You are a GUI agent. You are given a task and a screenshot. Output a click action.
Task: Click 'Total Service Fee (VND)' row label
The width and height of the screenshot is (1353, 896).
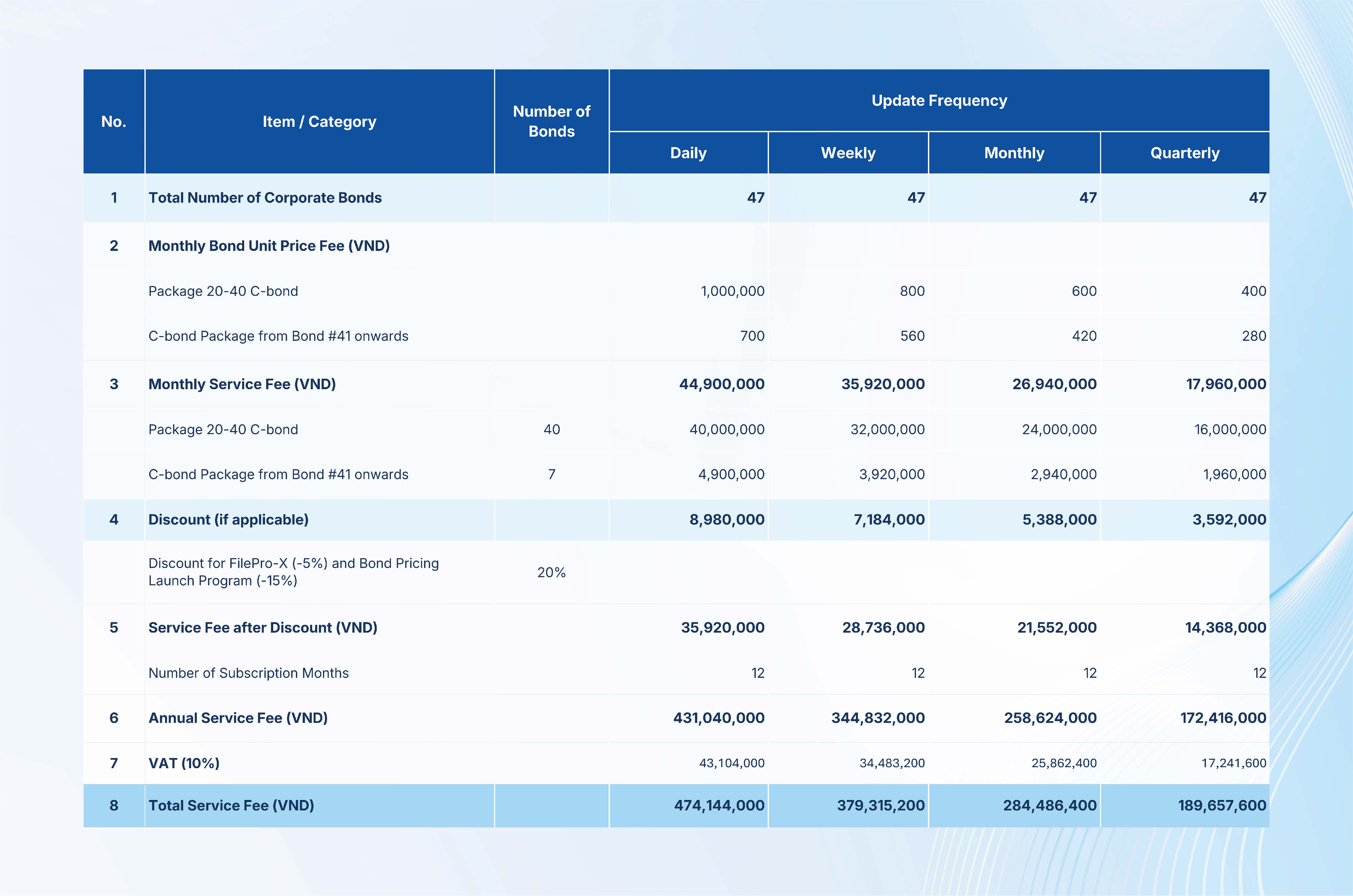(x=231, y=806)
